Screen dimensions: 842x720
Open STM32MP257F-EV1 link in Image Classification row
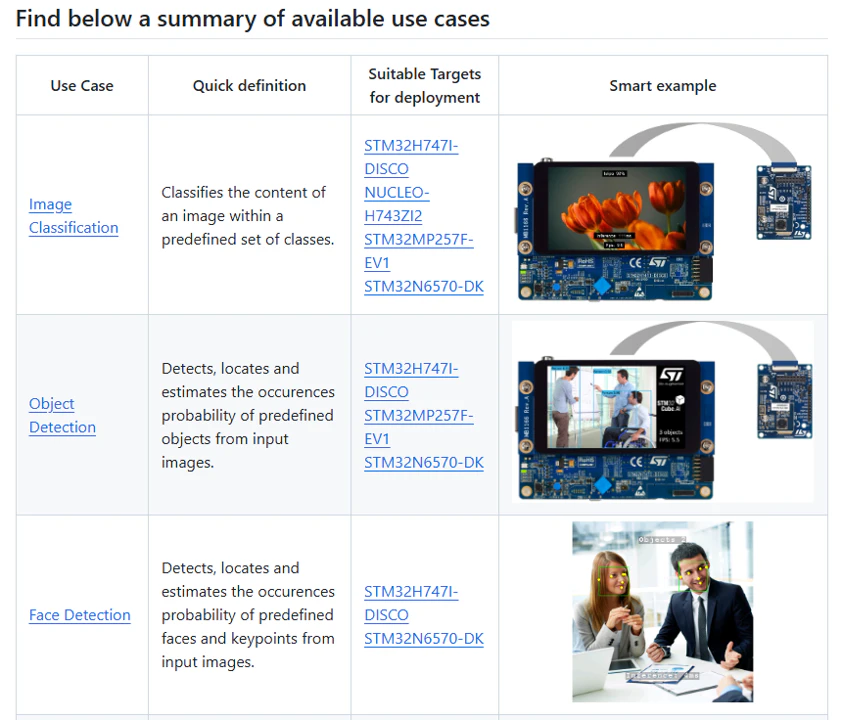click(418, 251)
